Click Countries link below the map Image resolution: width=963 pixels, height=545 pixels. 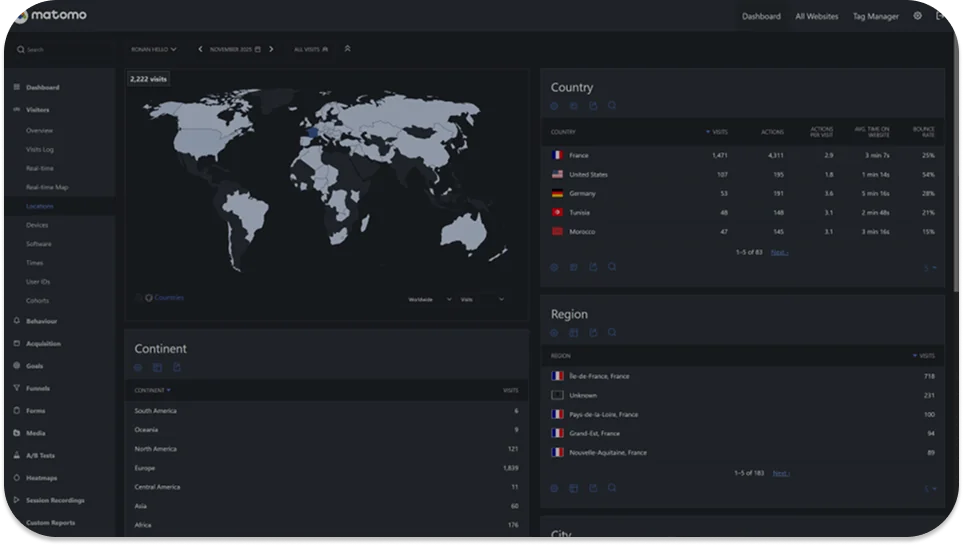(x=169, y=297)
